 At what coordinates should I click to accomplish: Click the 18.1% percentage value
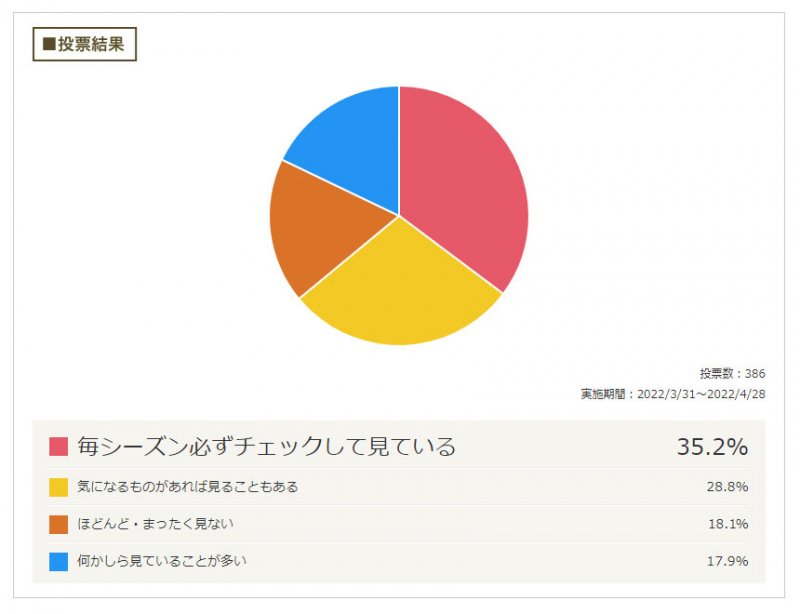(x=728, y=524)
